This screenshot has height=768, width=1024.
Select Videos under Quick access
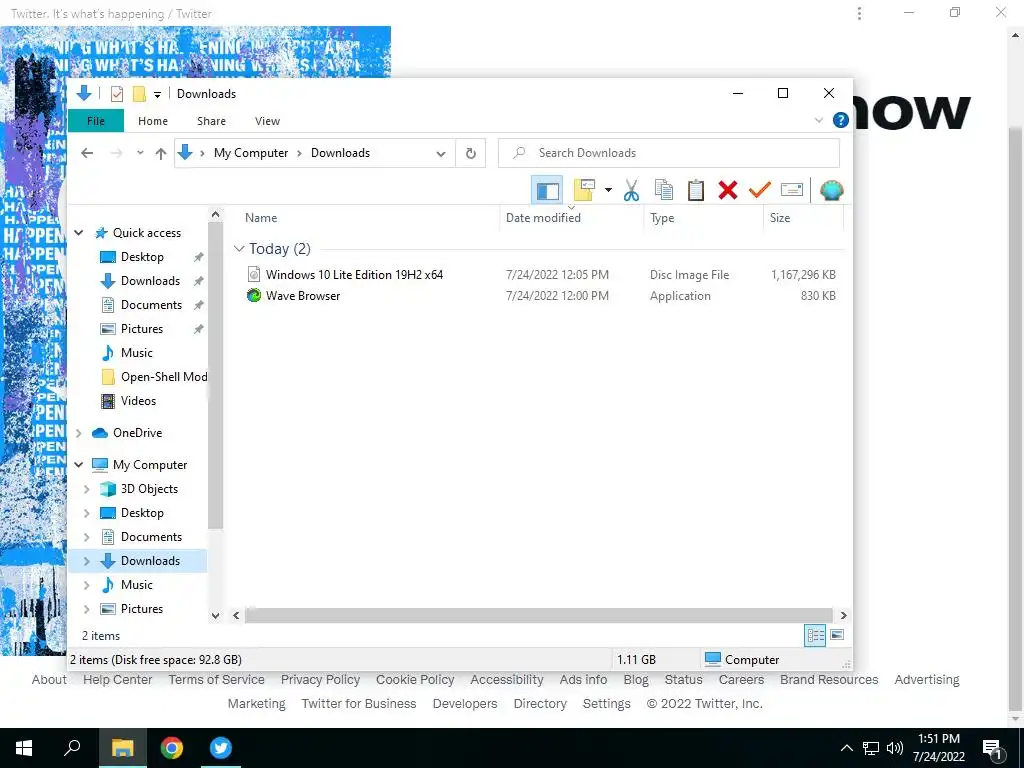point(138,401)
